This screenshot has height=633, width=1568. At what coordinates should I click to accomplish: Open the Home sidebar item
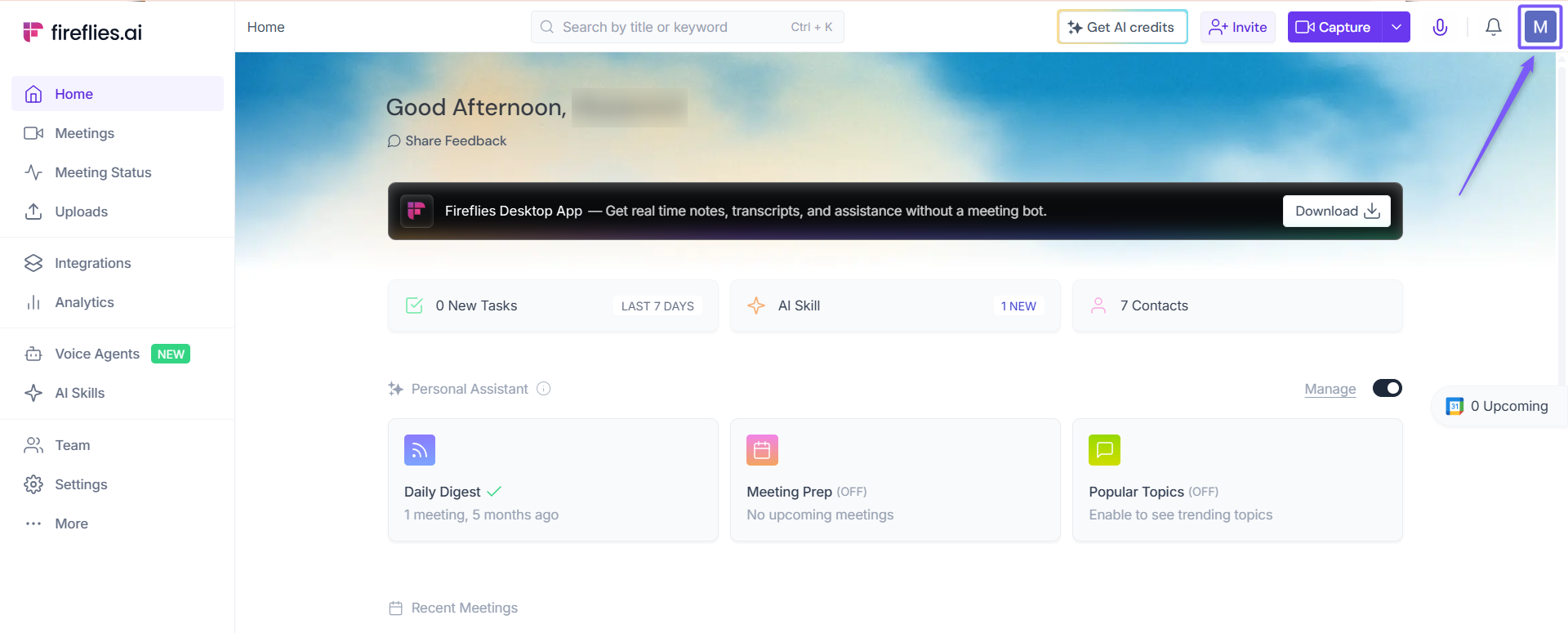[118, 94]
